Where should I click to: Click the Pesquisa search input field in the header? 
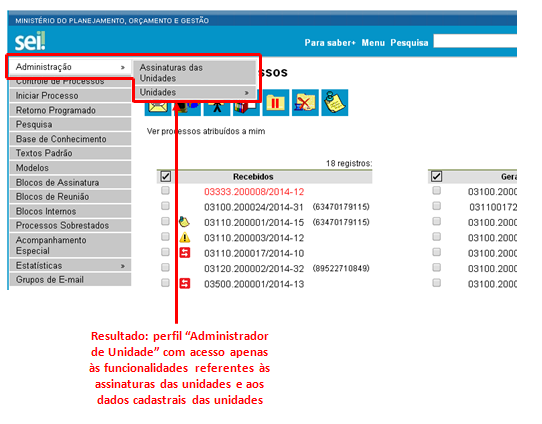point(475,41)
